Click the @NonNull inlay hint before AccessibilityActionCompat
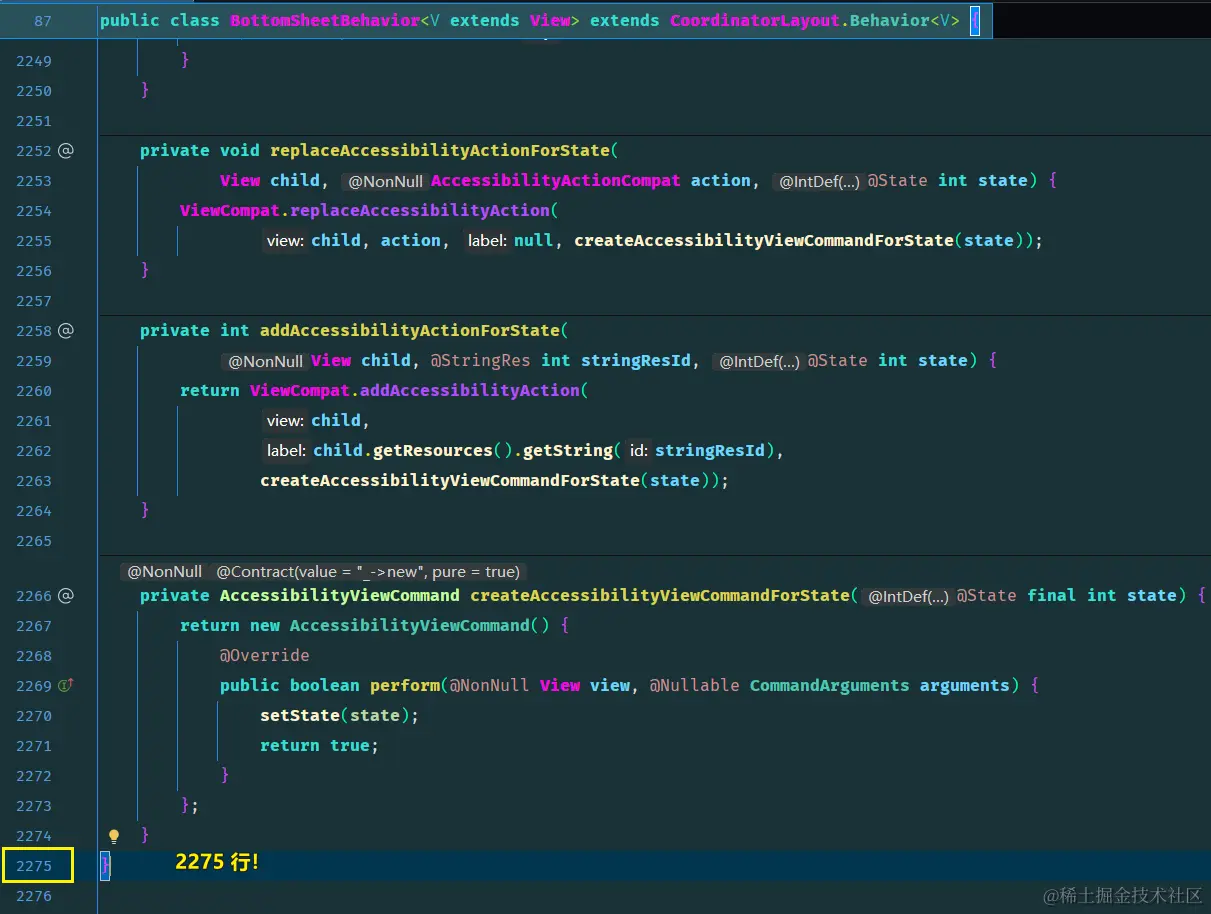Screen dimensions: 1211x914 coord(385,182)
